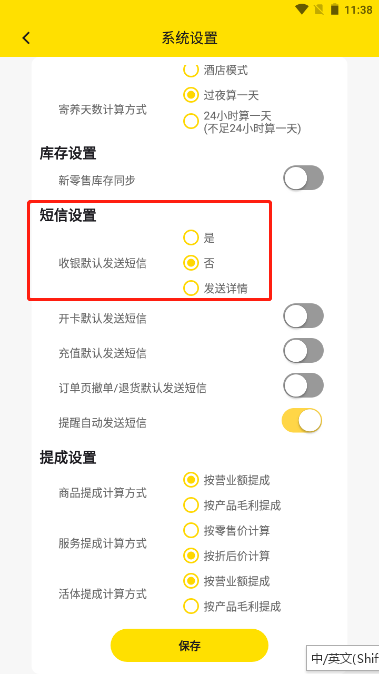Screen dimensions: 379x674
Task: Tap the 11:38 clock in status bar
Action: [359, 9]
